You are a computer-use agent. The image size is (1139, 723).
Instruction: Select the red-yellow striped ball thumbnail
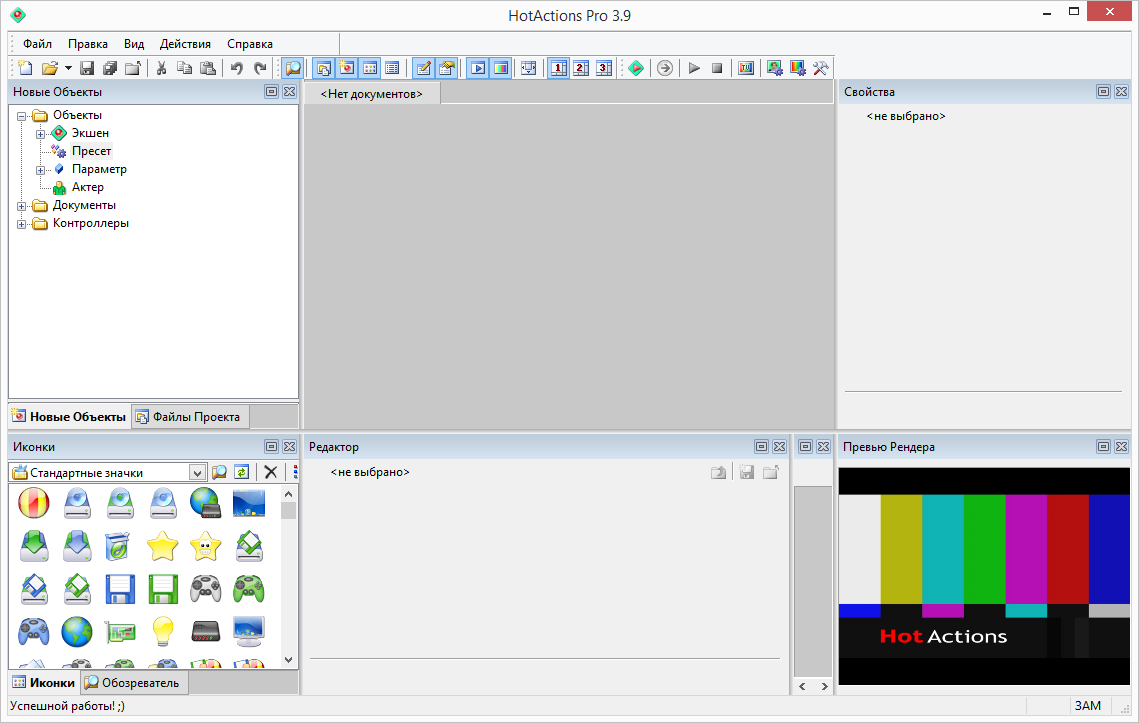click(x=33, y=504)
